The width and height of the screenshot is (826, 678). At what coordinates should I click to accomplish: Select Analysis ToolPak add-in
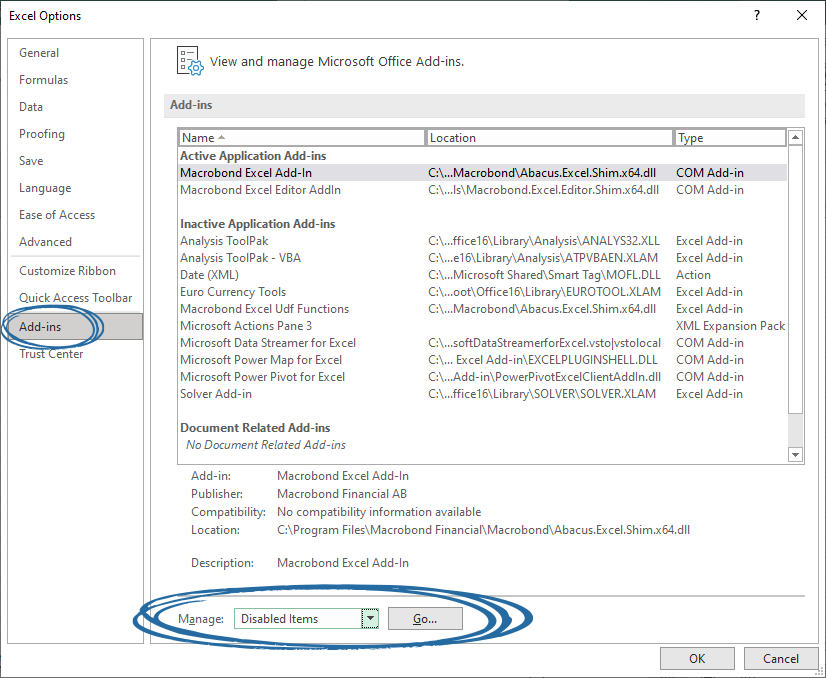tap(483, 241)
